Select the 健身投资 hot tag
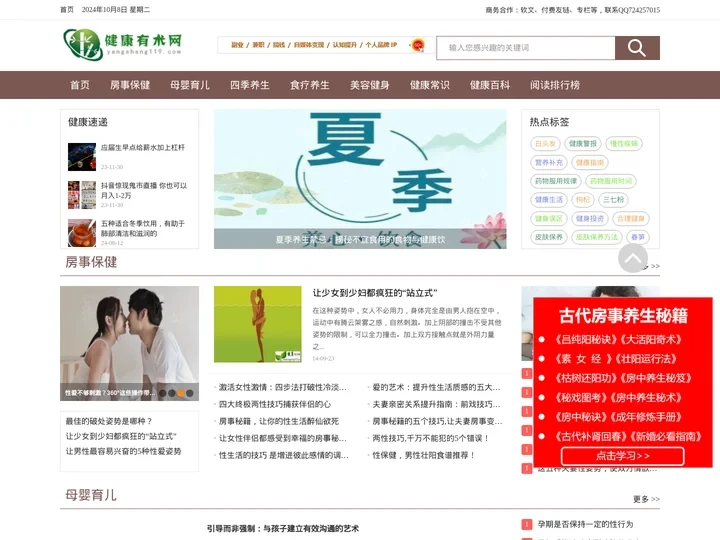 (590, 219)
